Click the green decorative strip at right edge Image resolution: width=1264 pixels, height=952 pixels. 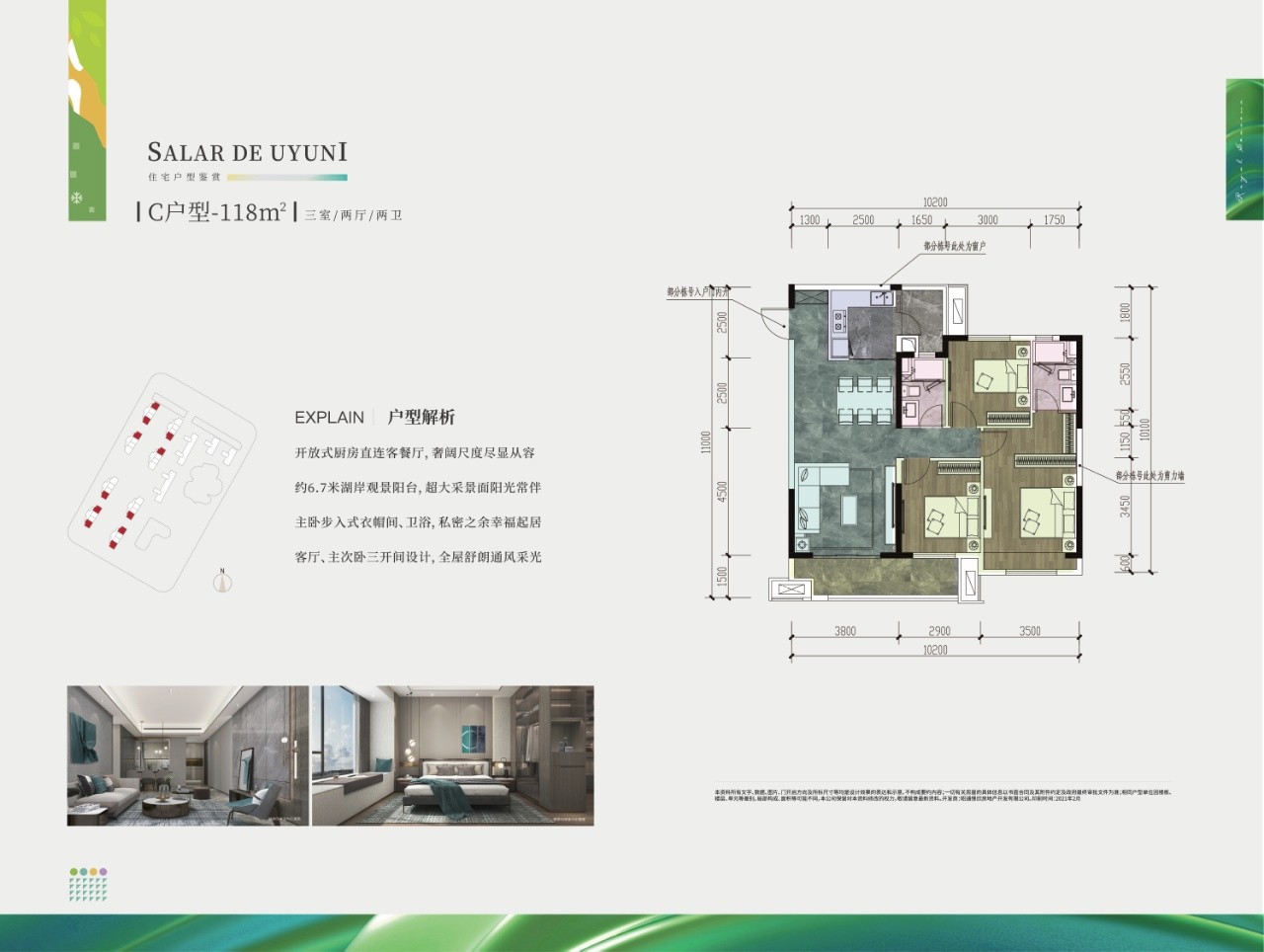point(1243,149)
